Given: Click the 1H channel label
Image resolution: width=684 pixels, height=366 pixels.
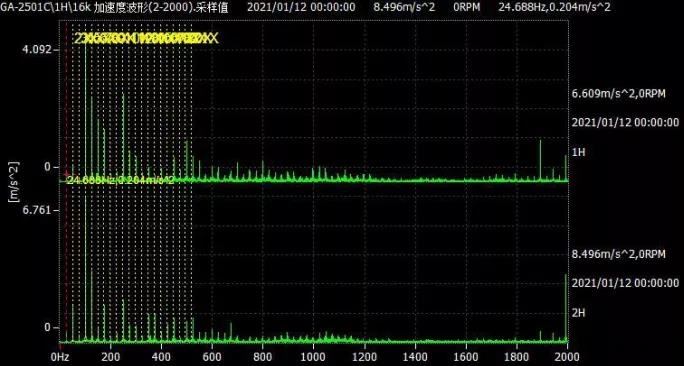Looking at the screenshot, I should [578, 152].
